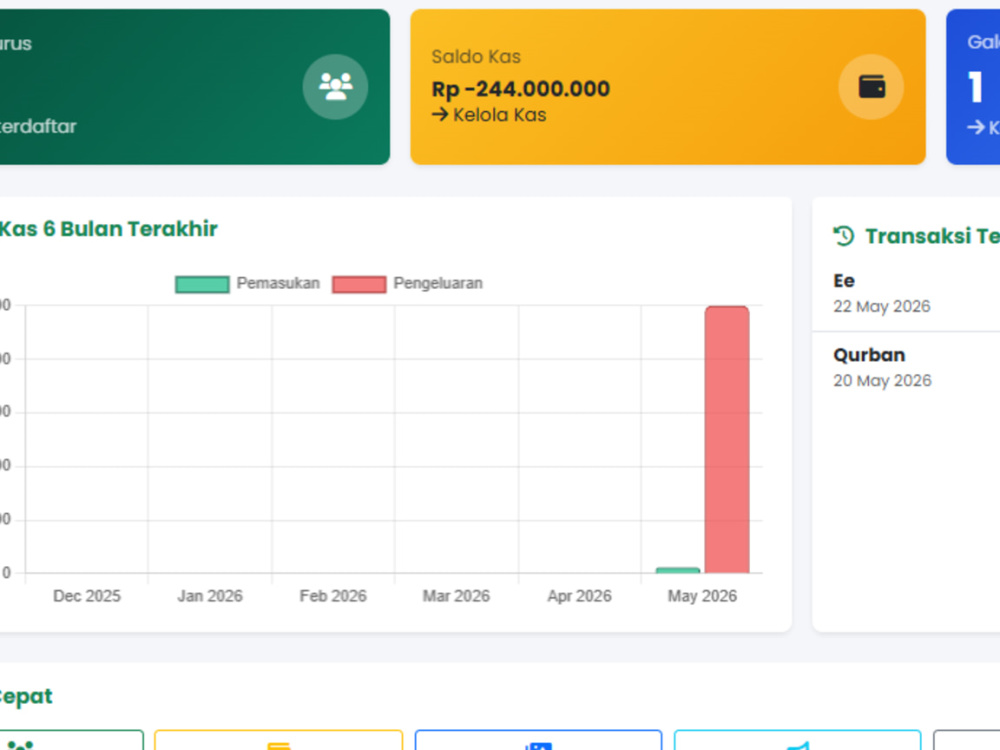1000x750 pixels.
Task: Click the Saldo Kas label
Action: point(476,57)
